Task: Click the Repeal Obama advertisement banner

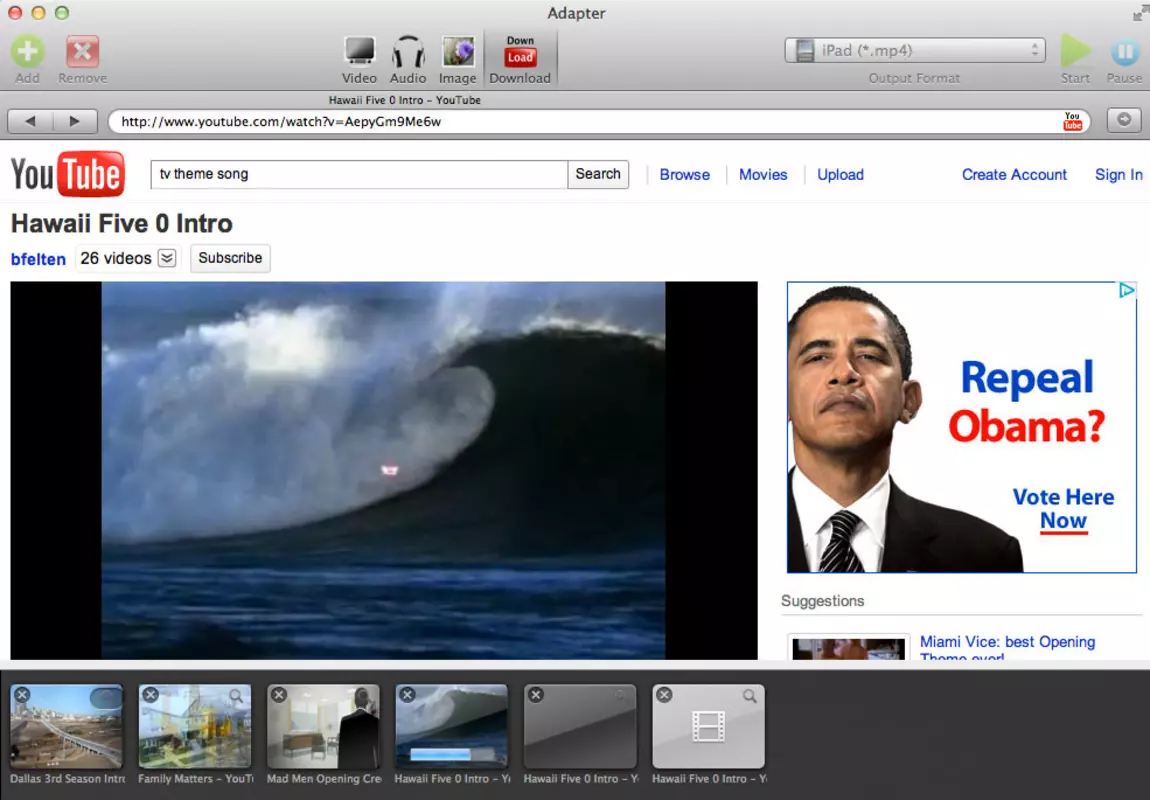Action: (962, 427)
